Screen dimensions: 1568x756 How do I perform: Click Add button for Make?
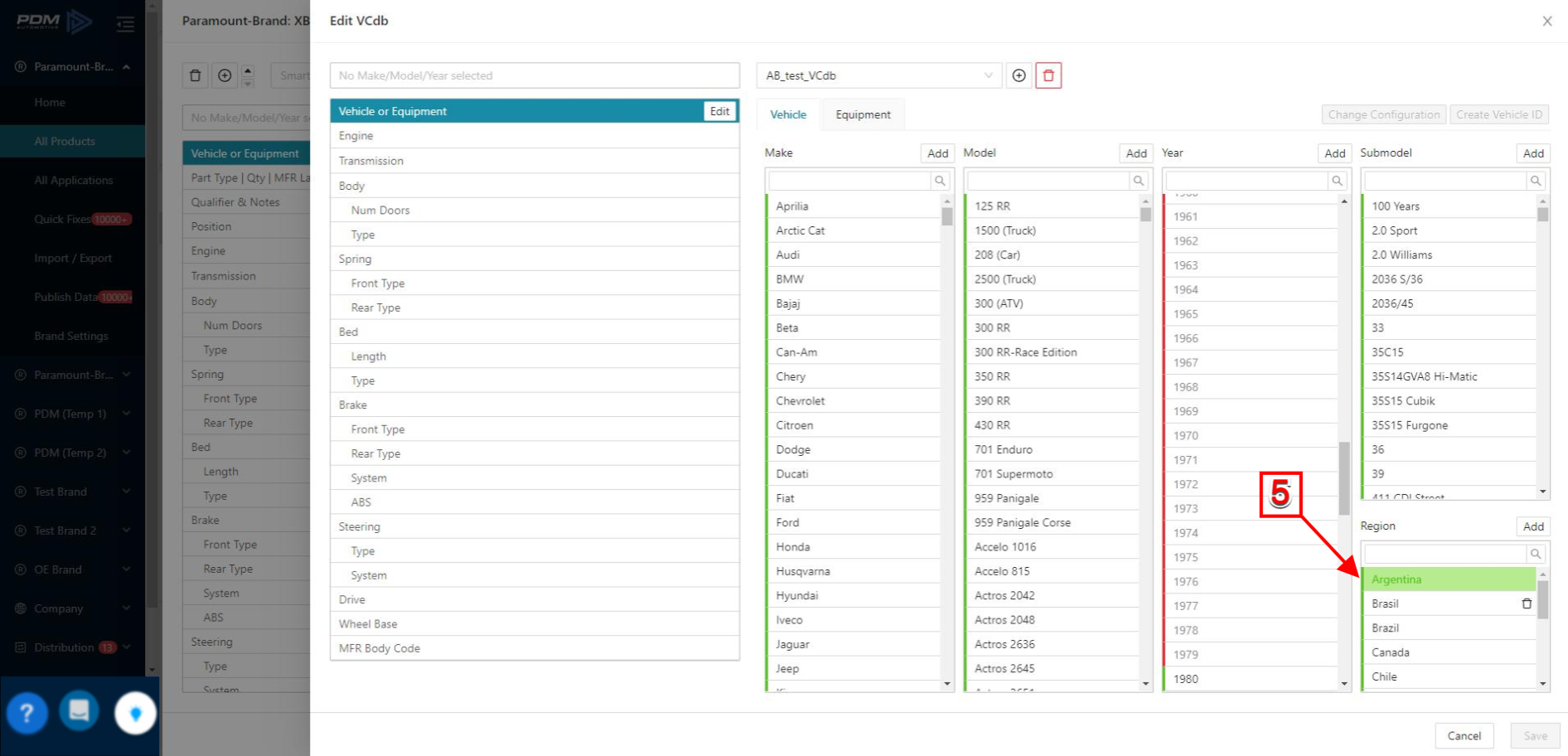point(937,153)
